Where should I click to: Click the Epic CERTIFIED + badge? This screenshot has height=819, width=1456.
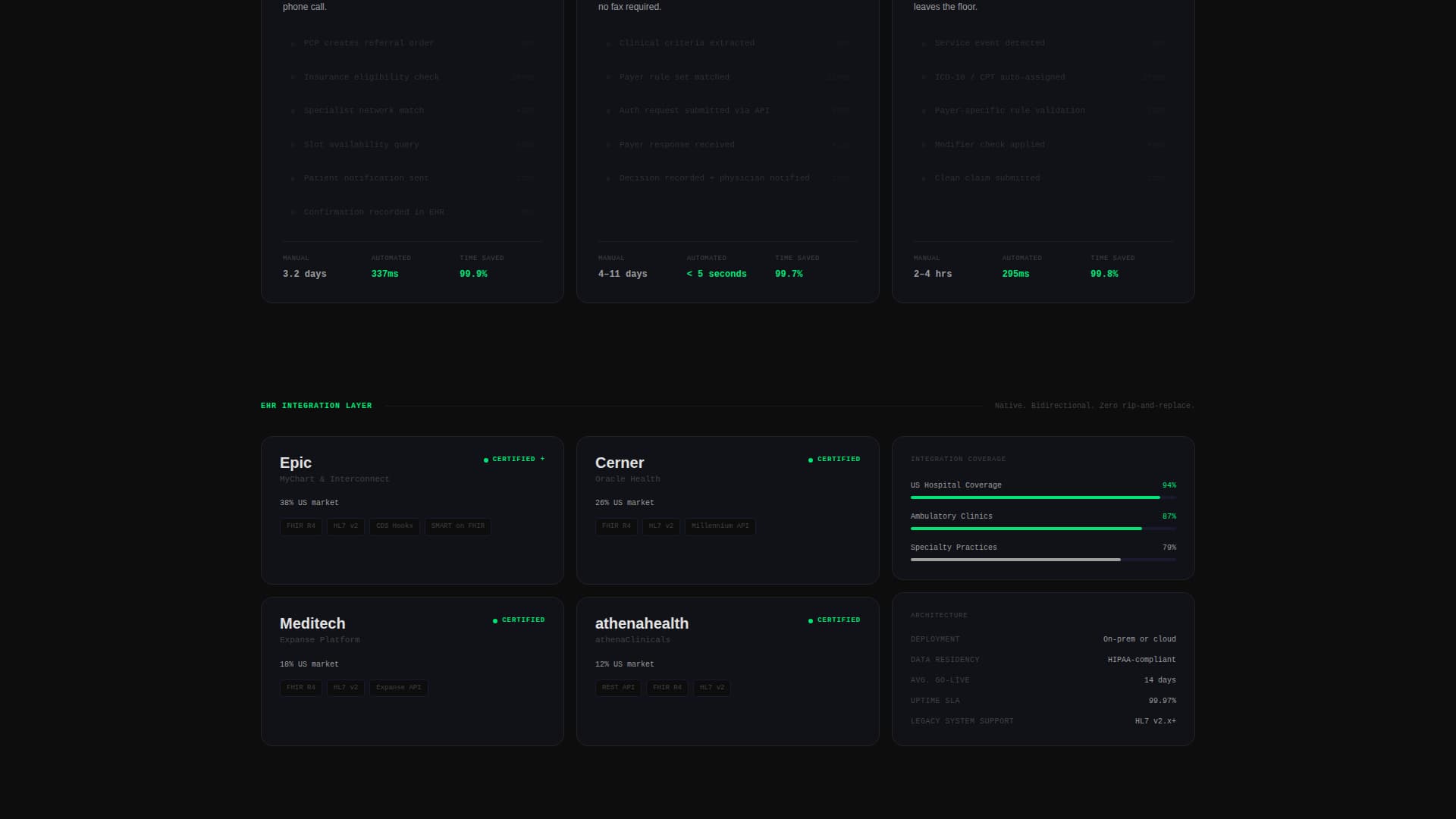pyautogui.click(x=514, y=460)
